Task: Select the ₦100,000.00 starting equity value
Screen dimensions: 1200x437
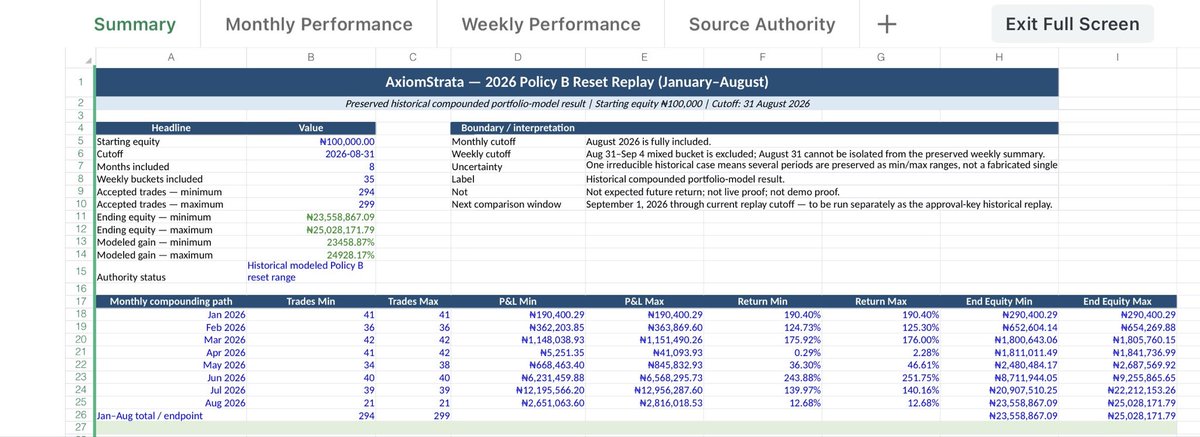Action: tap(311, 142)
